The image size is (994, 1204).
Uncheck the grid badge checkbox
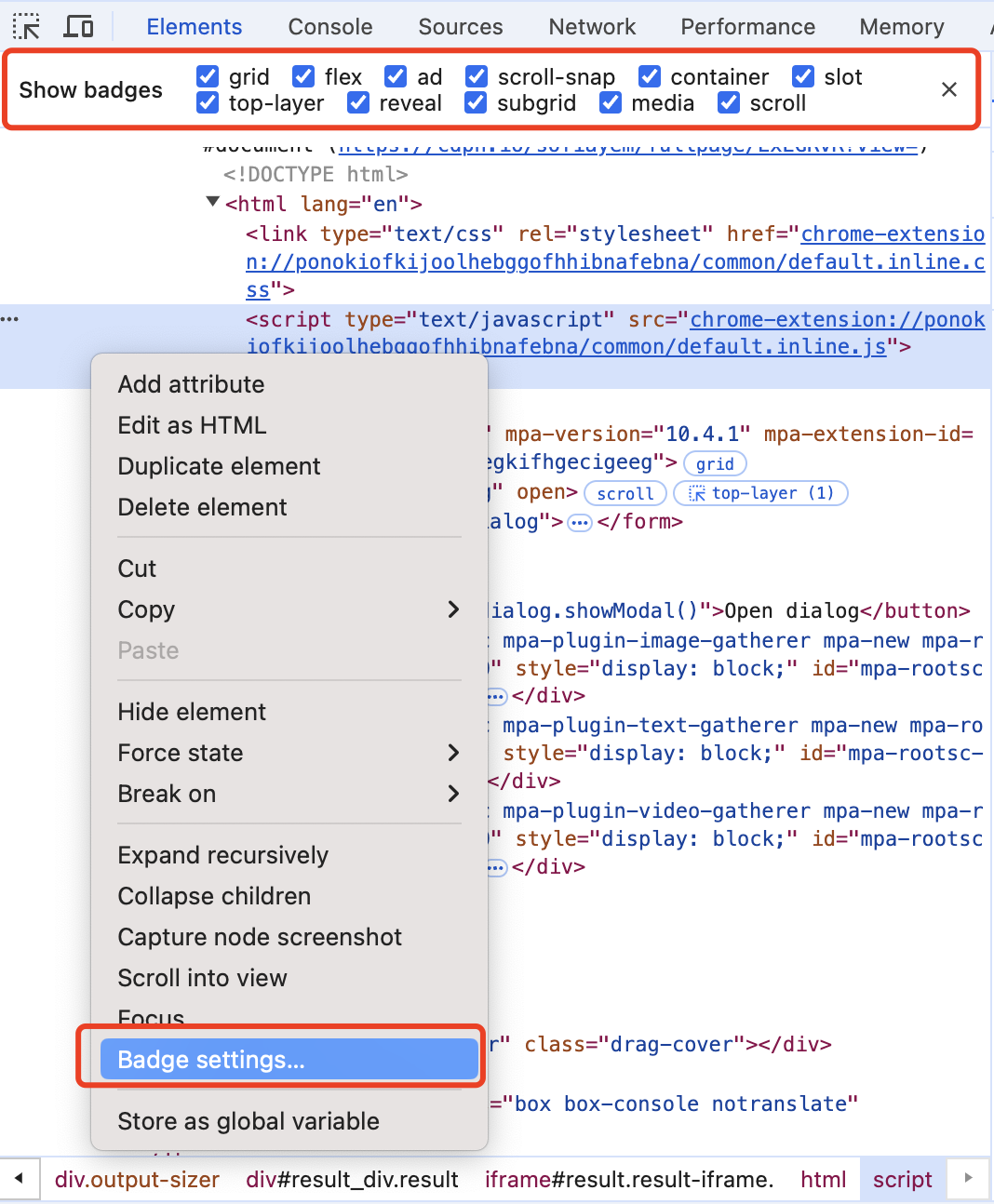208,76
